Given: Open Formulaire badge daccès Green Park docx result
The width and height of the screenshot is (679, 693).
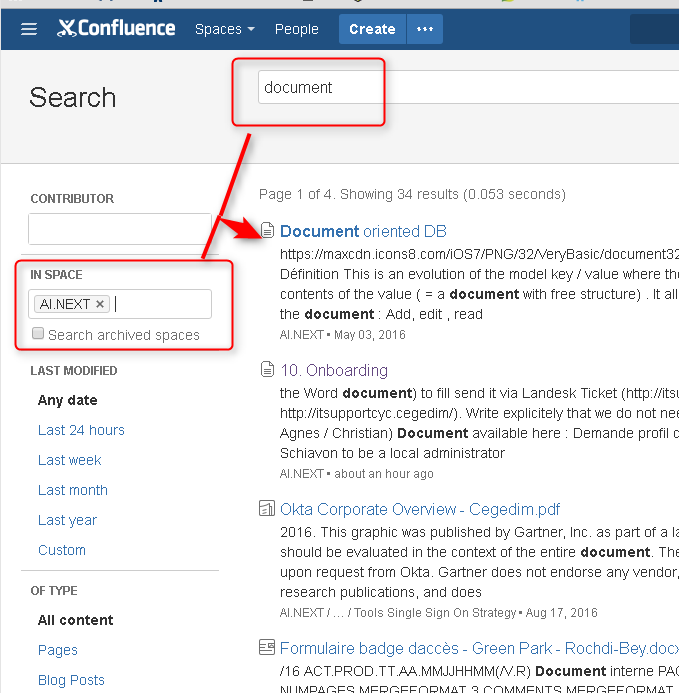Looking at the screenshot, I should (x=479, y=648).
